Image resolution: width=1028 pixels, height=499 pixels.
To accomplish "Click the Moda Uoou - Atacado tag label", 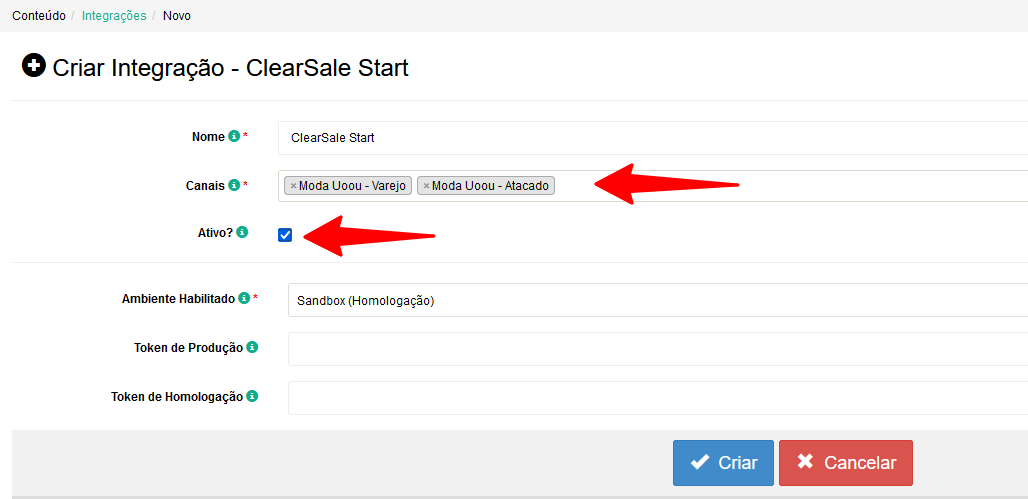I will 490,186.
